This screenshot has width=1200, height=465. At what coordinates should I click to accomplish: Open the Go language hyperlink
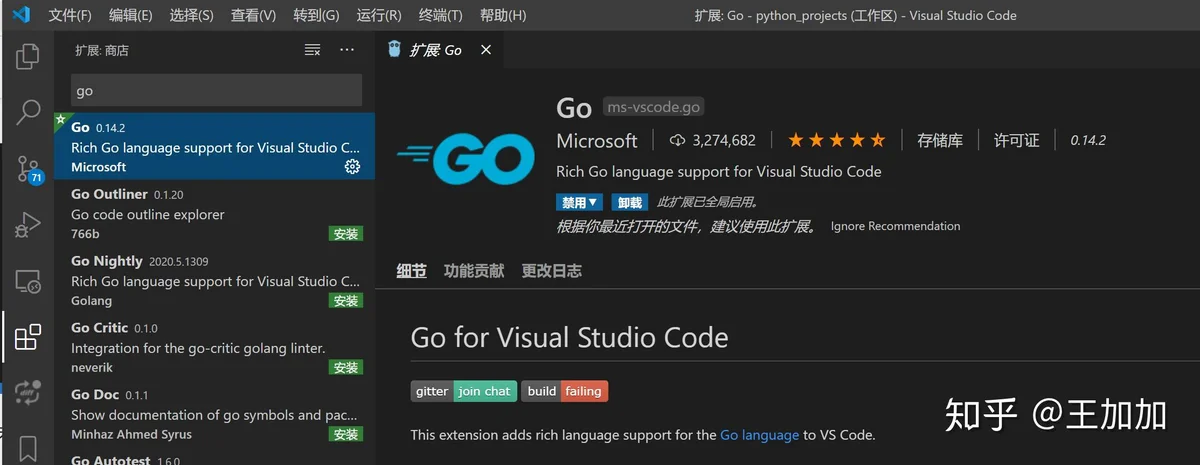(x=759, y=435)
